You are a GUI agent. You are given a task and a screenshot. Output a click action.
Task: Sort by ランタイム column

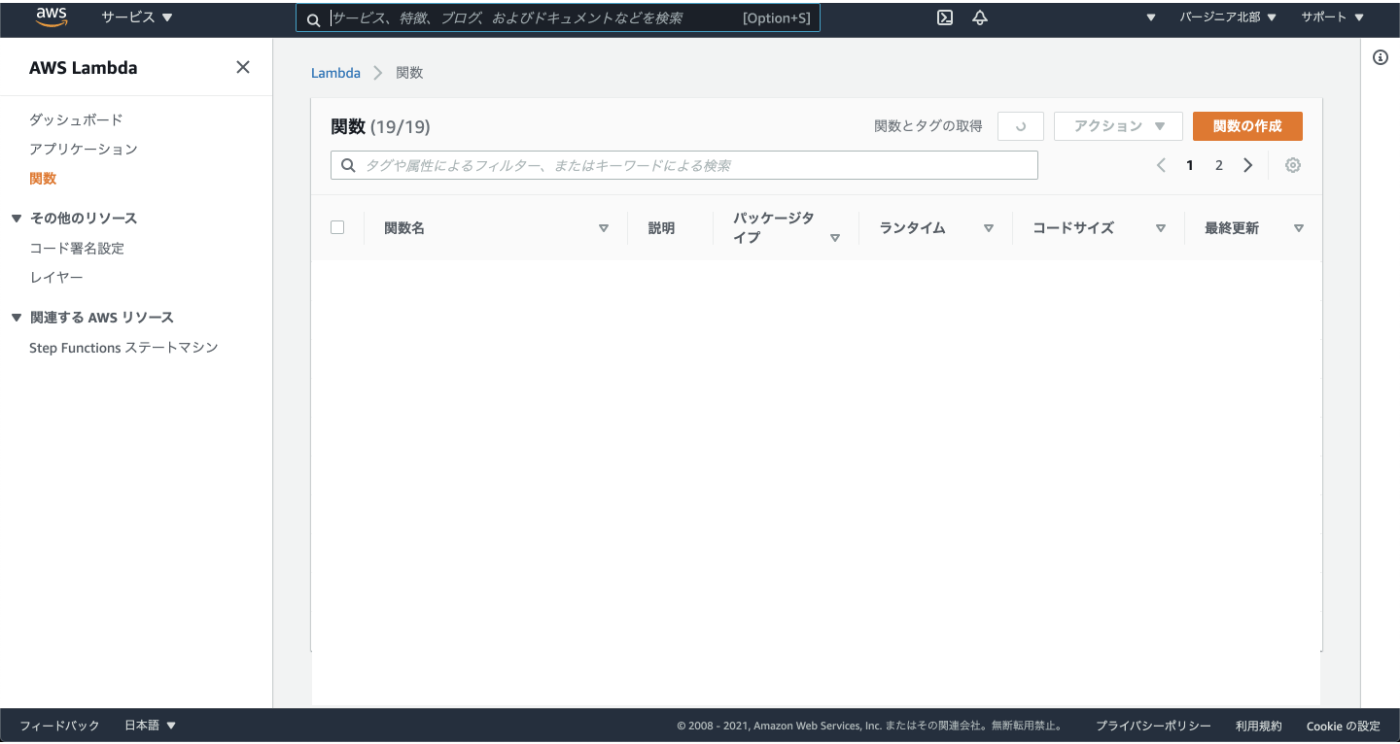tap(988, 228)
